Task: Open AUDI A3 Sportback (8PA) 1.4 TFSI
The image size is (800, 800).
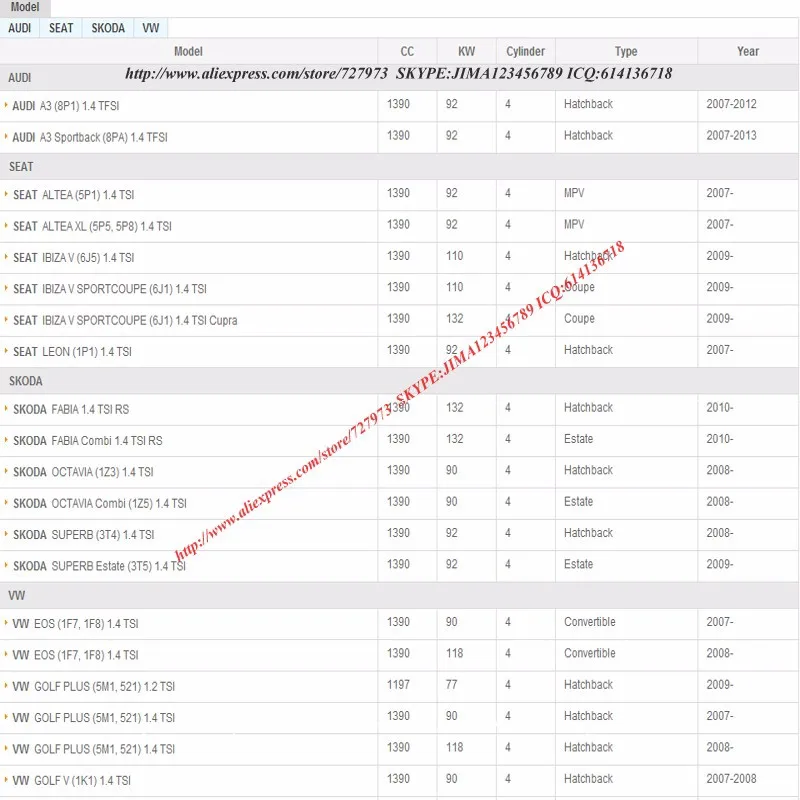Action: pos(90,138)
